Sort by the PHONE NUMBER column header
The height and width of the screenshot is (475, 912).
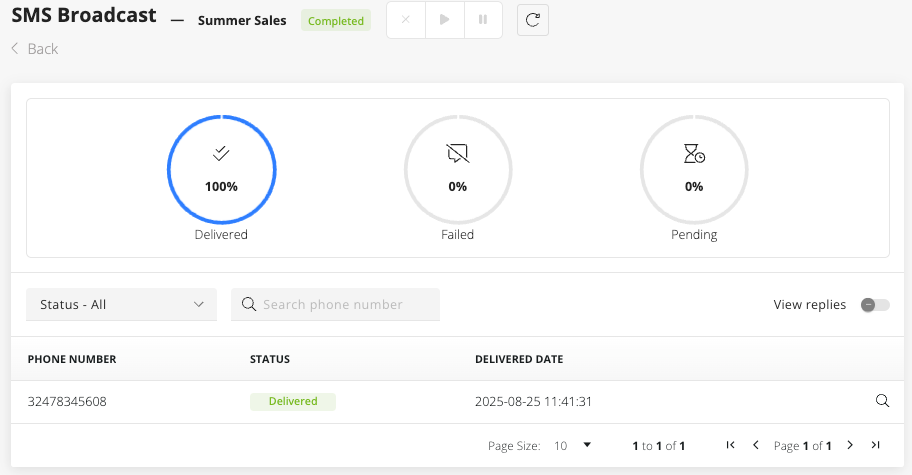[x=72, y=359]
